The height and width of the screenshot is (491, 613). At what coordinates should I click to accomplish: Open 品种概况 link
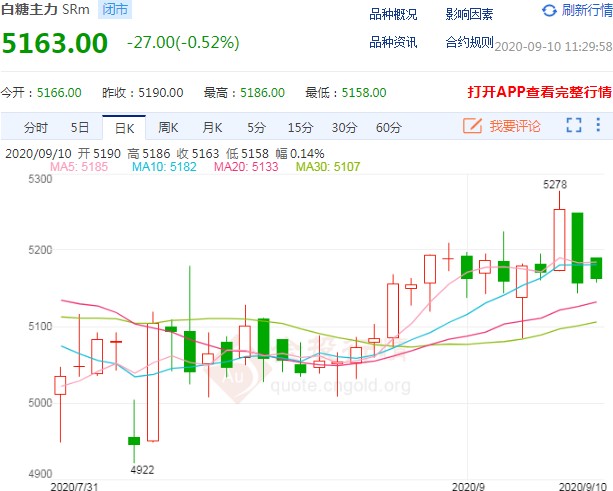click(x=393, y=13)
